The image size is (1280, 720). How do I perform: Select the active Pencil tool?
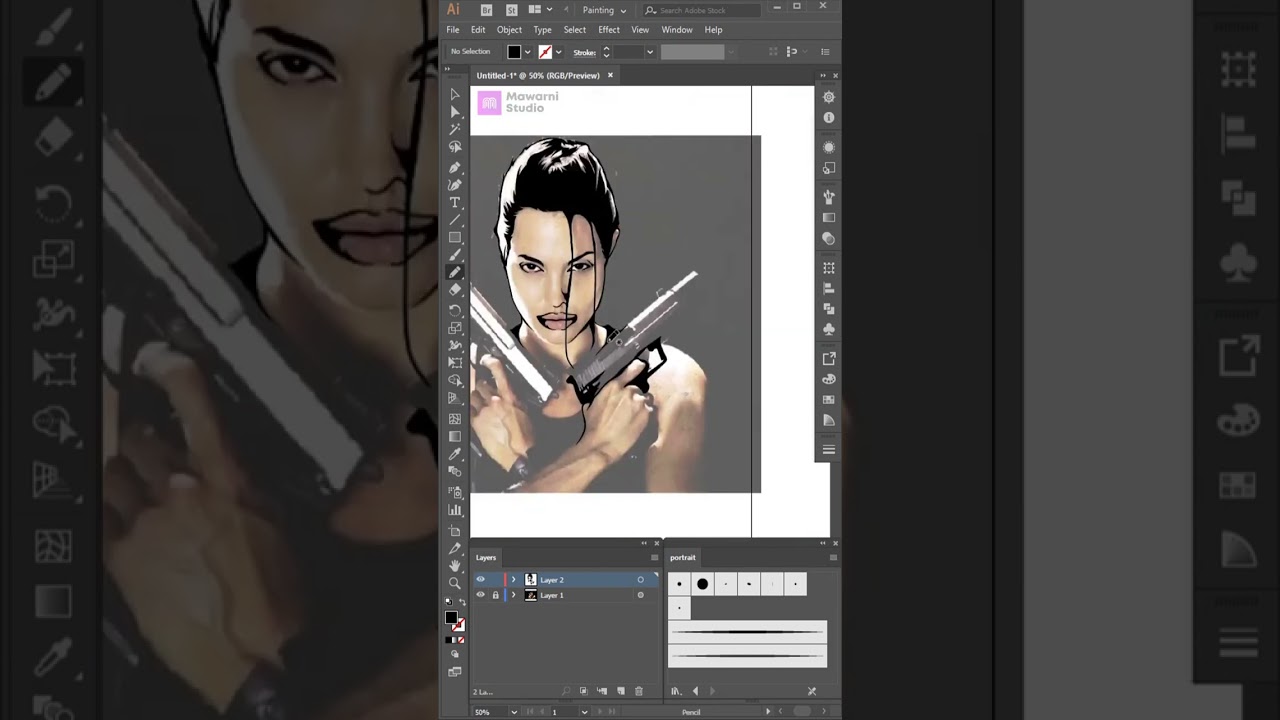[455, 272]
